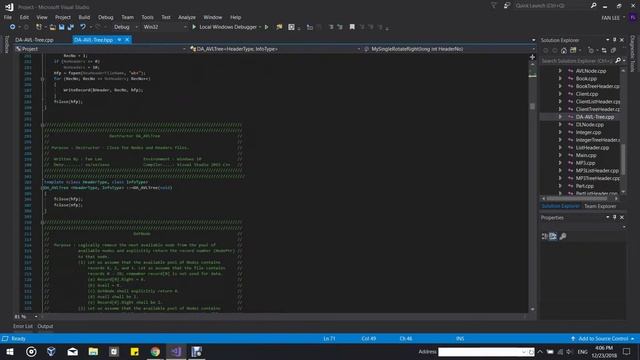The image size is (640, 360).
Task: Click Add to Source Control
Action: 602,338
